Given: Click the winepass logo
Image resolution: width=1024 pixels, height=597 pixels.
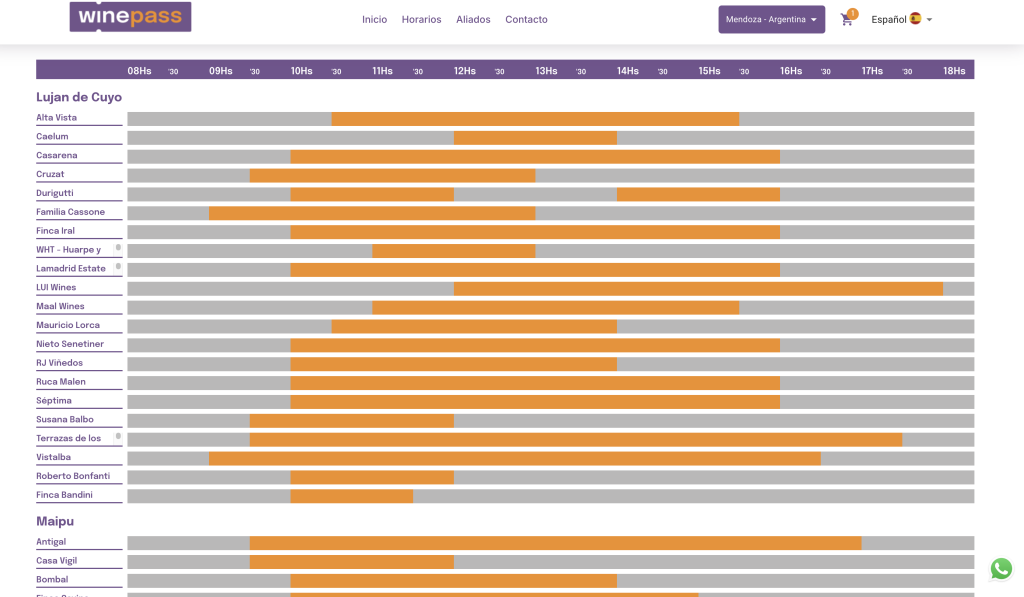Looking at the screenshot, I should [130, 17].
